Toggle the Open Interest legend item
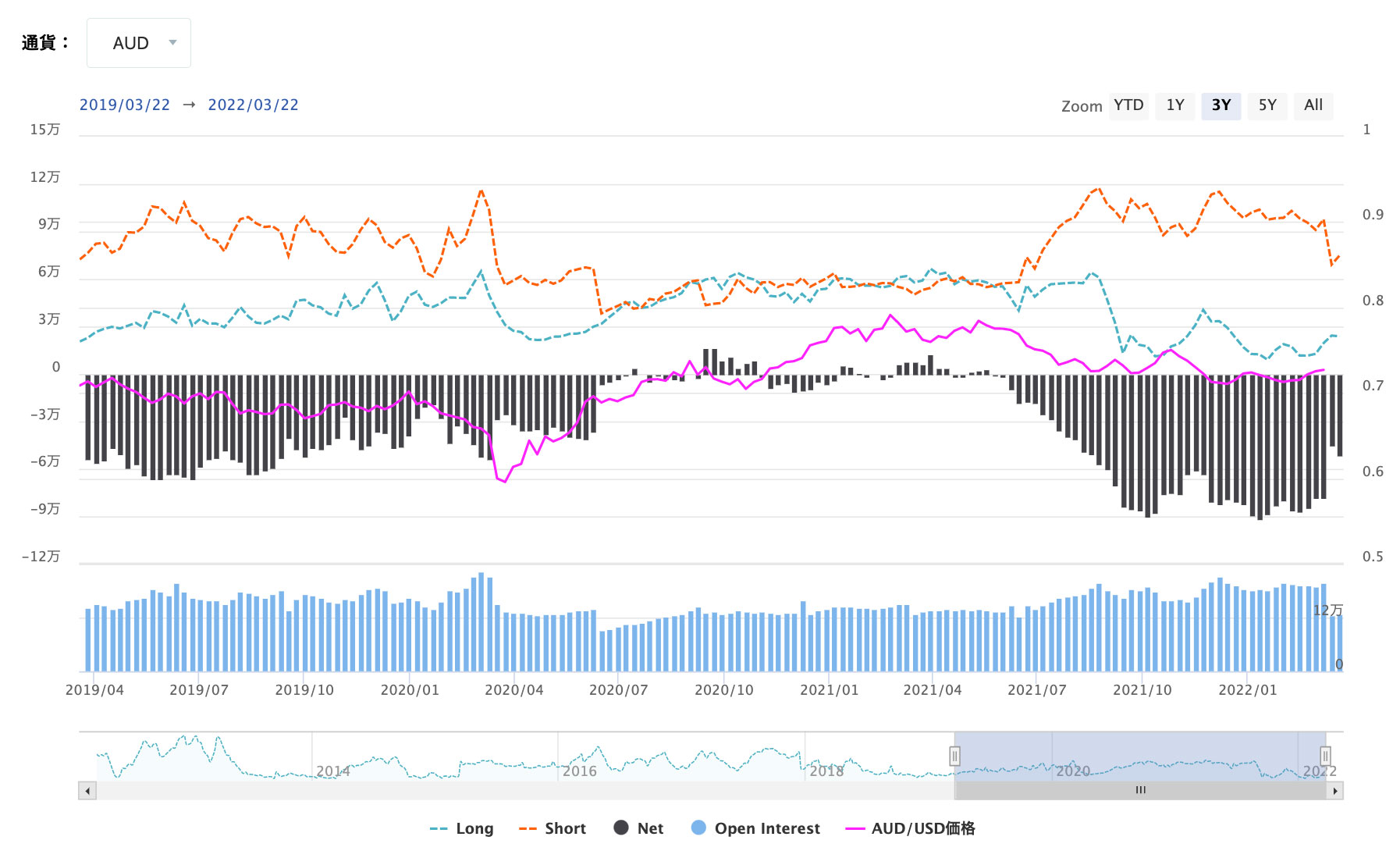Image resolution: width=1400 pixels, height=858 pixels. 755,828
